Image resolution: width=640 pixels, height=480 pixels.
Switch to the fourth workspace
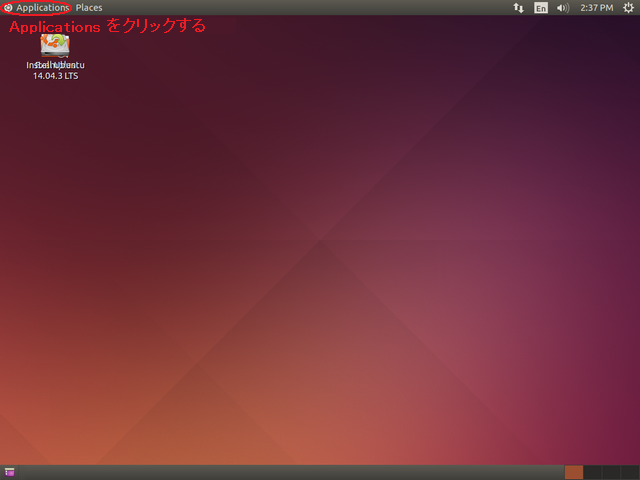[x=630, y=472]
